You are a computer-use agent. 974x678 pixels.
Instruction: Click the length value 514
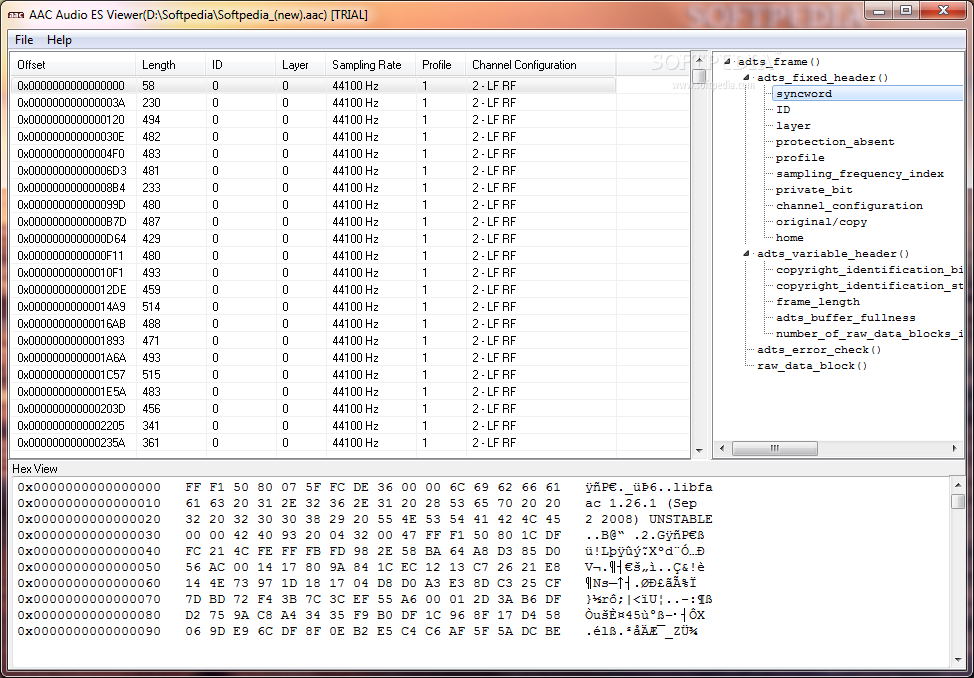click(151, 307)
